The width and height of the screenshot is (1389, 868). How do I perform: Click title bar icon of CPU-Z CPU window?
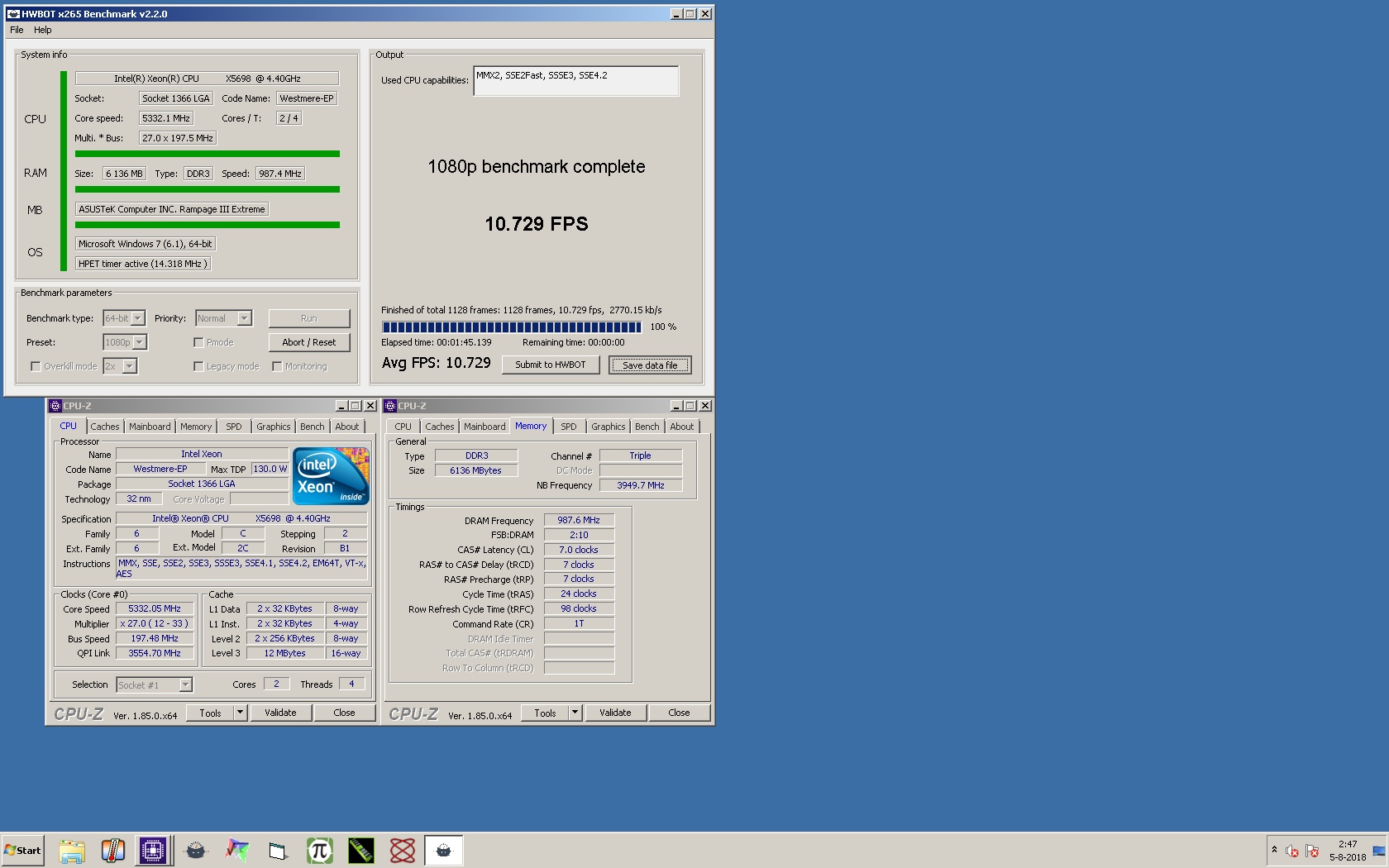55,406
